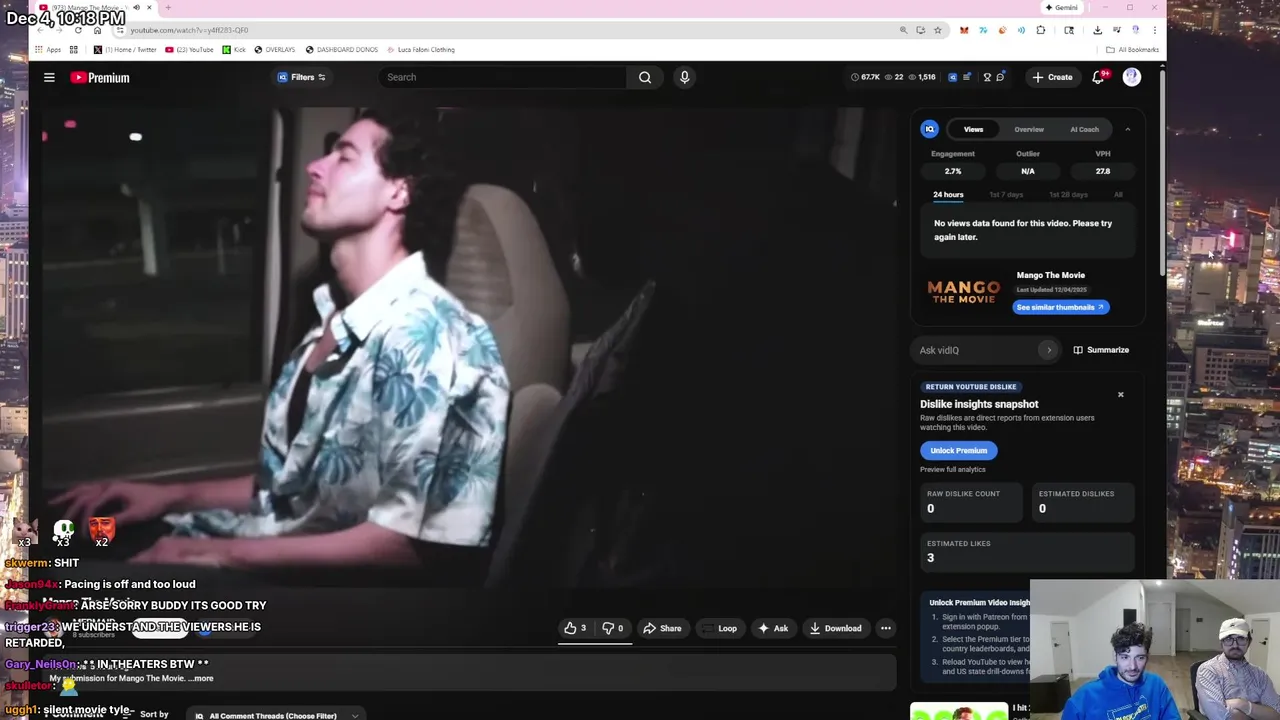
Task: Click Unlock Premium button
Action: tap(958, 450)
